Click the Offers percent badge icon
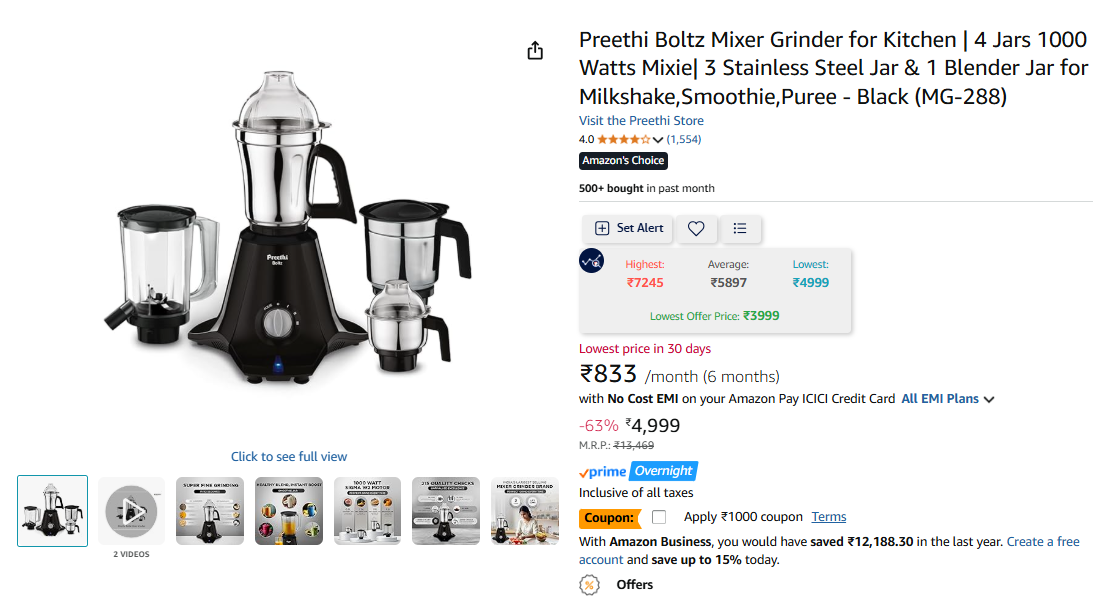 pyautogui.click(x=589, y=585)
